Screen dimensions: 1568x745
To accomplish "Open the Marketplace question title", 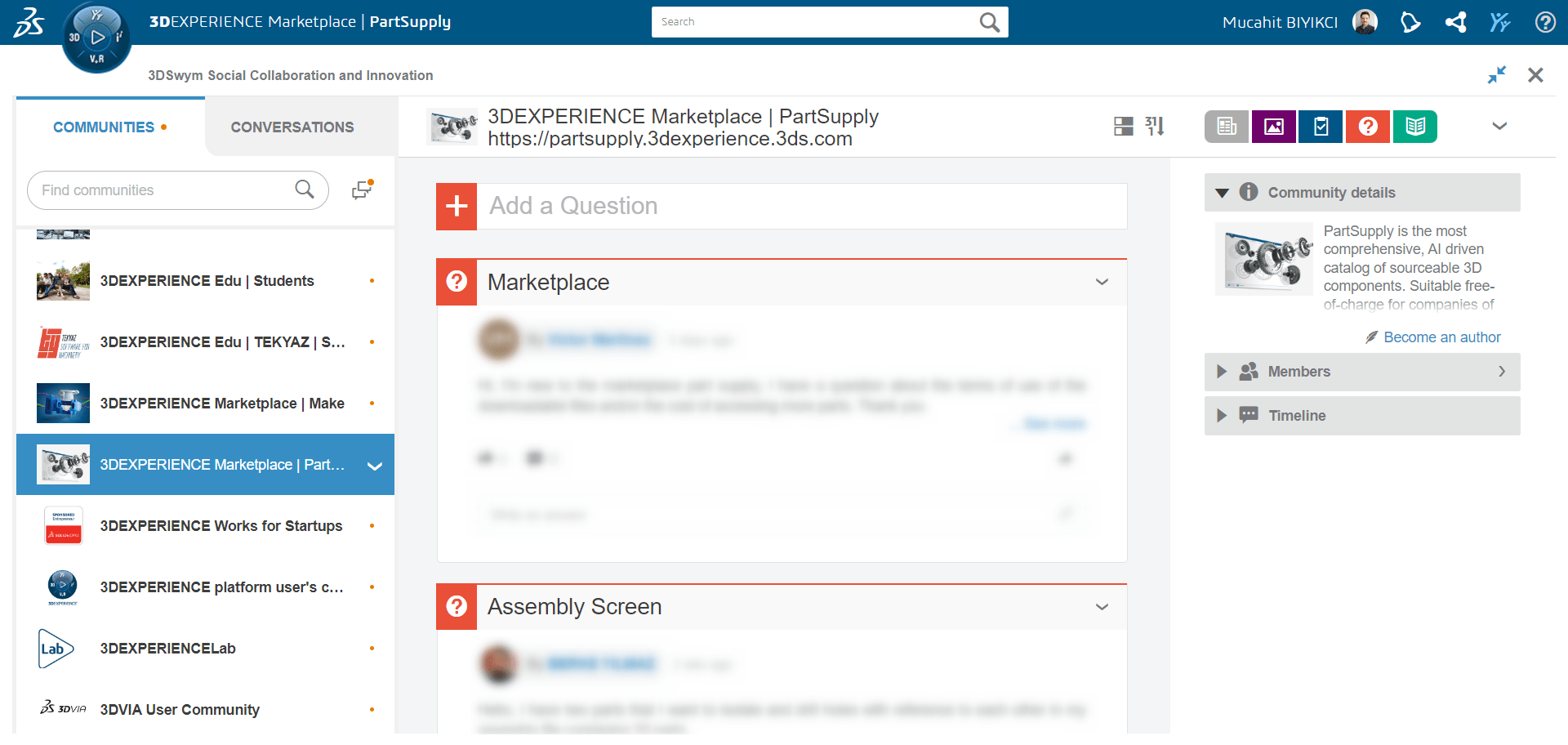I will pos(548,282).
